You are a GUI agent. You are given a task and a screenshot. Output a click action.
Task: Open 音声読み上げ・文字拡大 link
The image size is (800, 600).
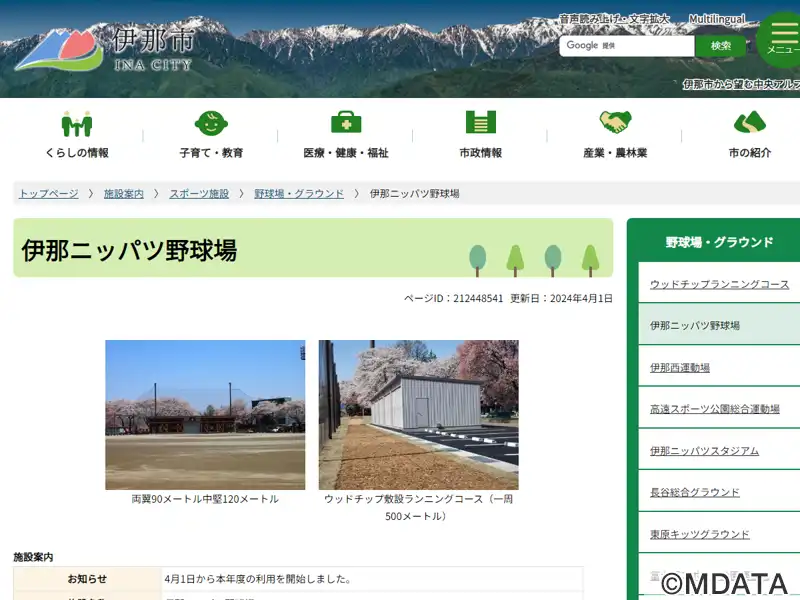(x=614, y=19)
